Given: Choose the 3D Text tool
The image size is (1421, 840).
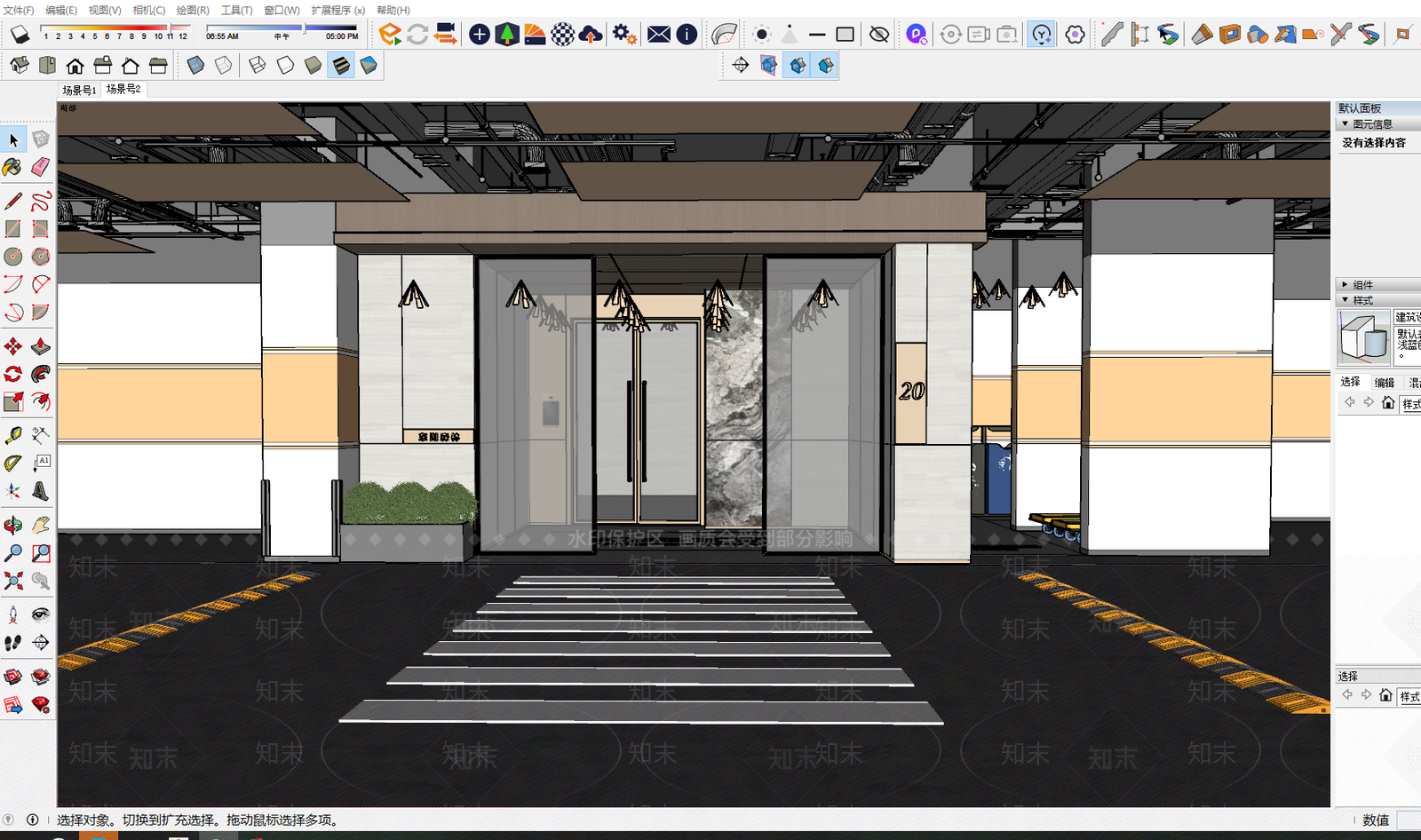Looking at the screenshot, I should point(41,491).
